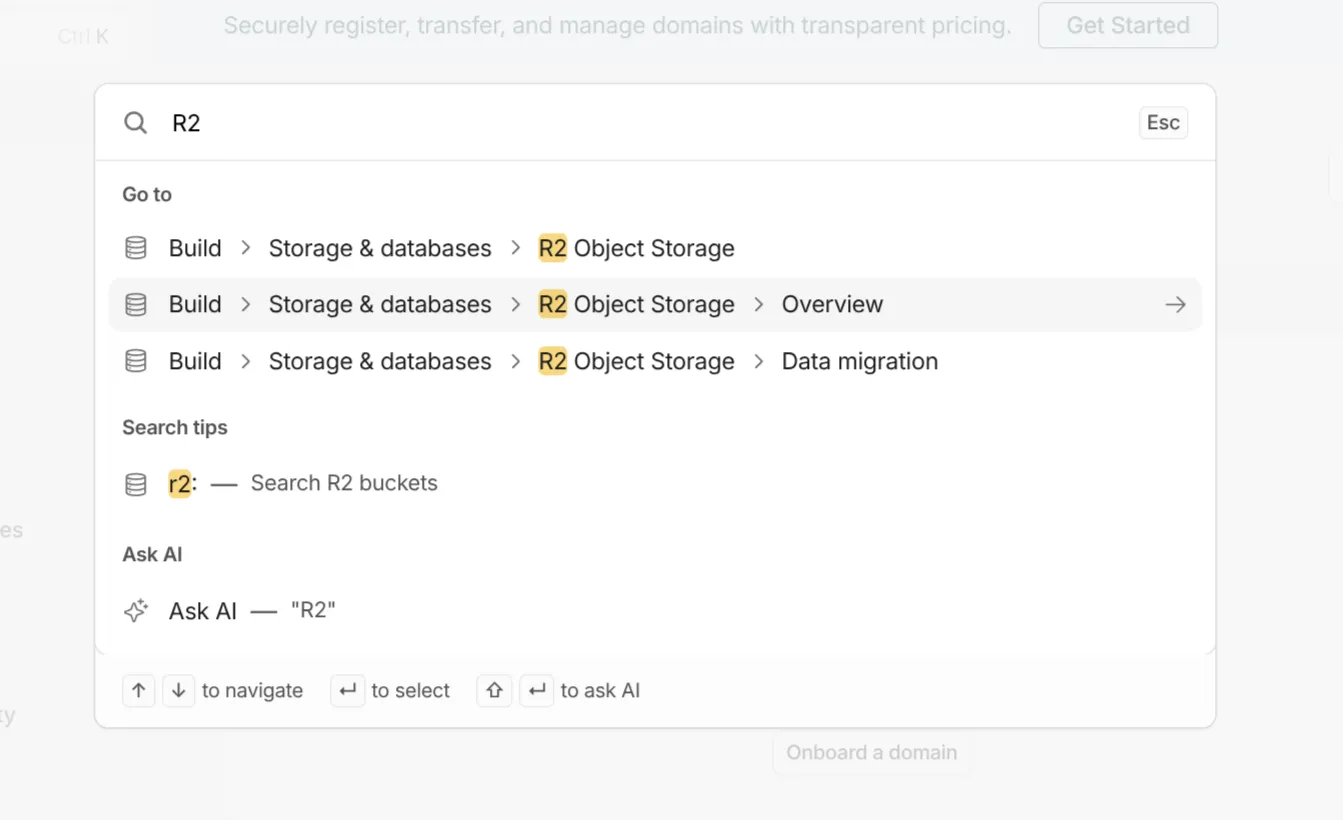Click the database icon beside the first R2 result
This screenshot has height=820, width=1343.
[x=135, y=247]
